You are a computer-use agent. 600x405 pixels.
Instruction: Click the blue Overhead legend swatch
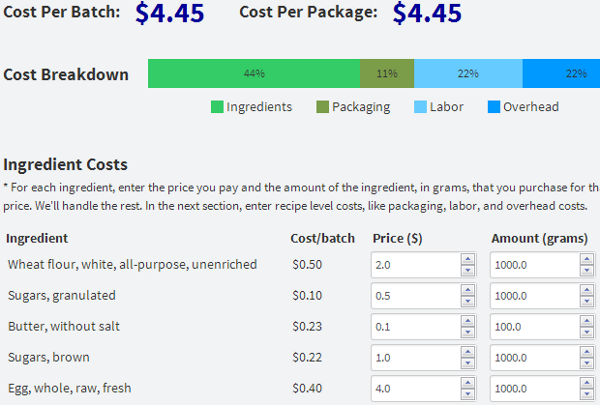(x=494, y=107)
